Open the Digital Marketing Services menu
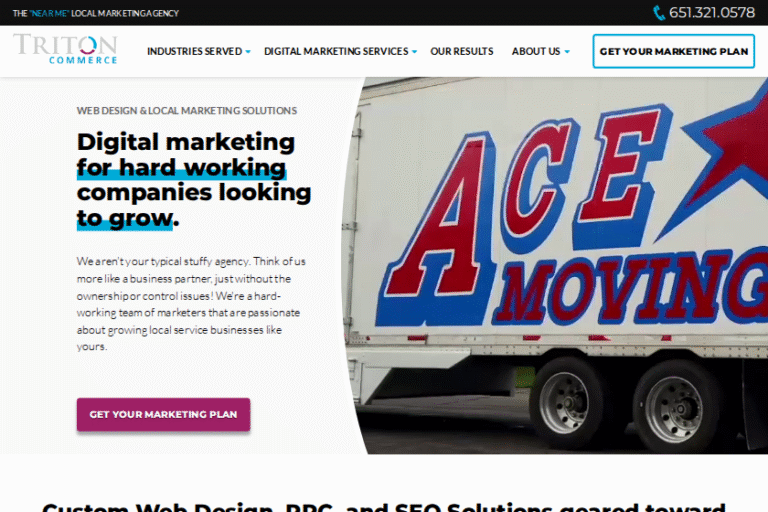The width and height of the screenshot is (768, 512). 336,51
